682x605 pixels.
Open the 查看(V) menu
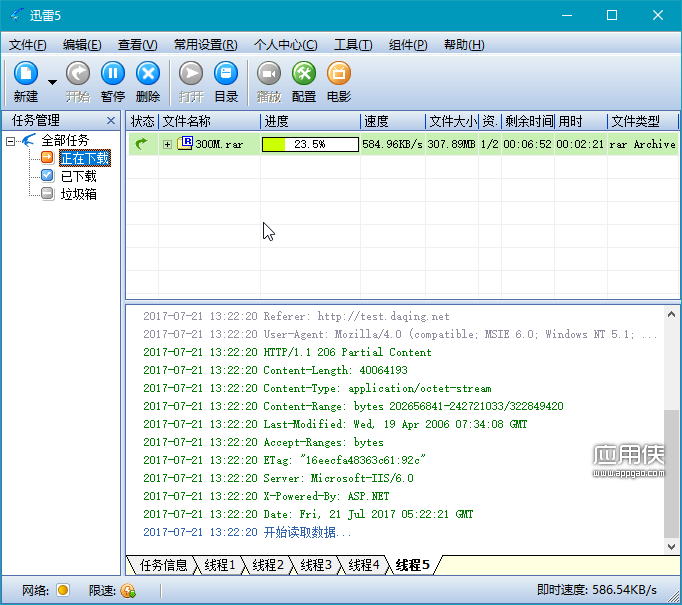click(x=137, y=45)
